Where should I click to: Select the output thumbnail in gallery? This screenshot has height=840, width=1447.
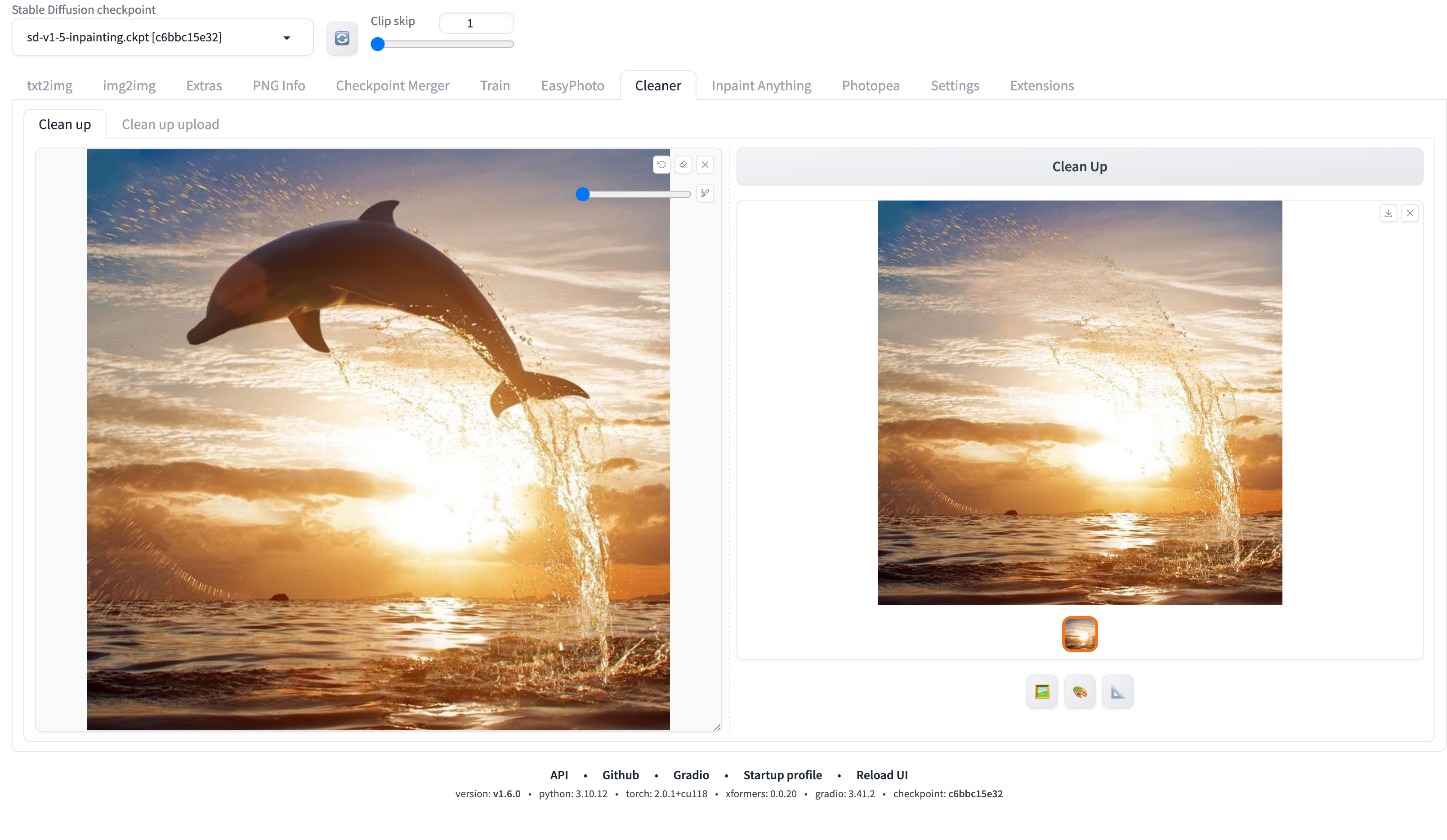(x=1080, y=634)
